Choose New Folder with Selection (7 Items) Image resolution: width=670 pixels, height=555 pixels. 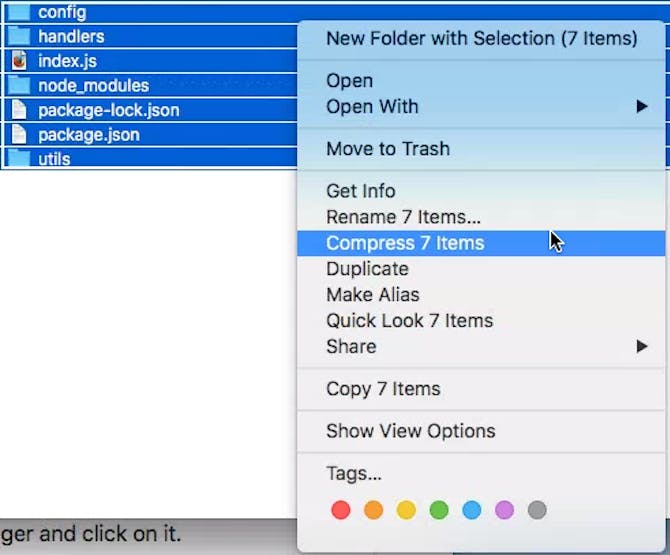tap(481, 38)
